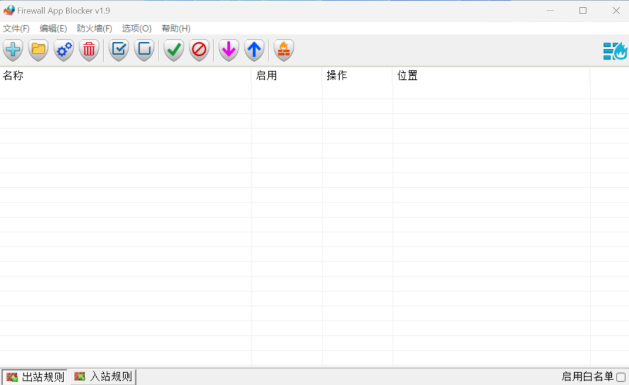Sort by the 名称 column header

point(126,75)
